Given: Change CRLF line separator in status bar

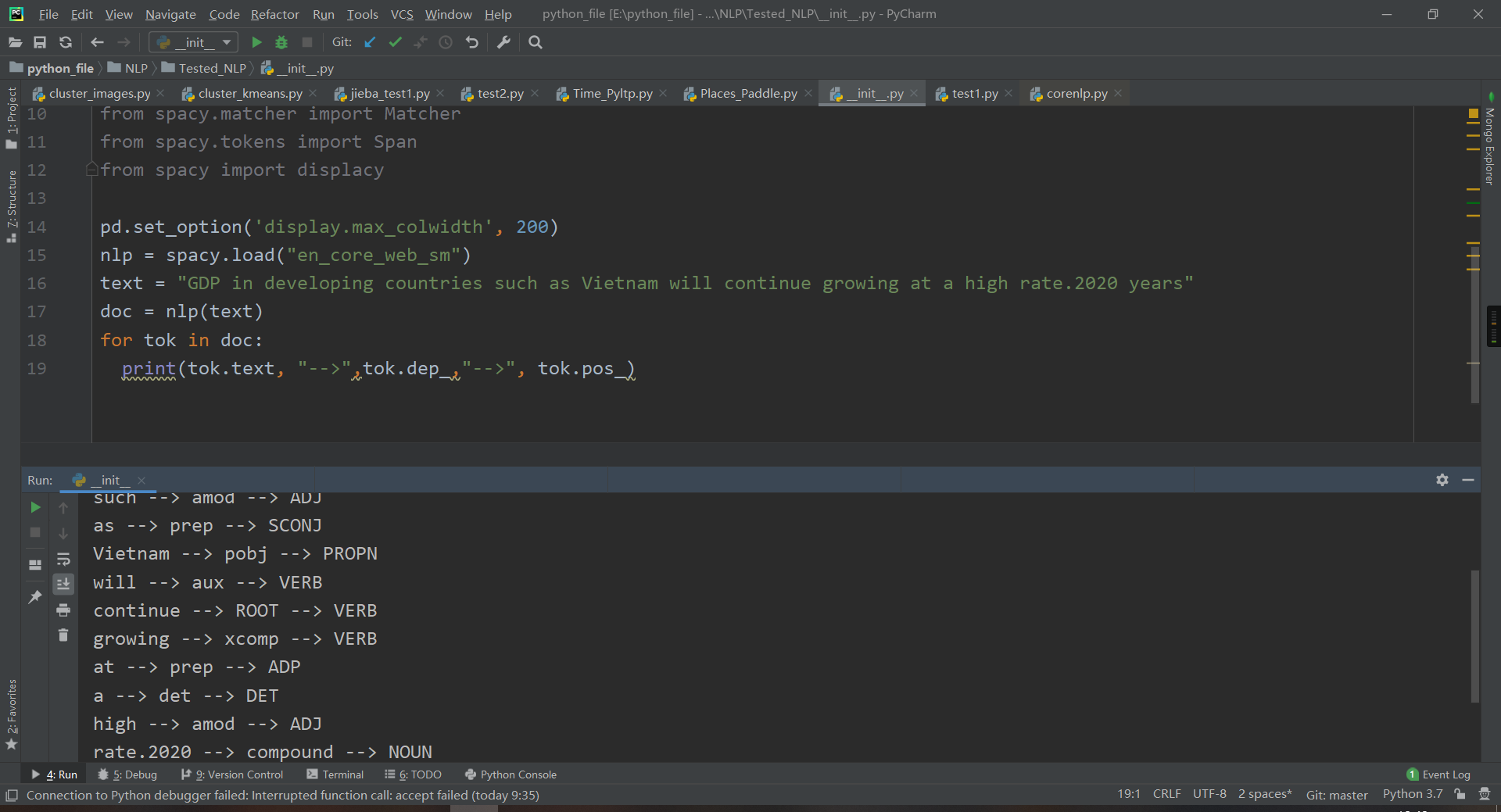Looking at the screenshot, I should pos(1166,794).
